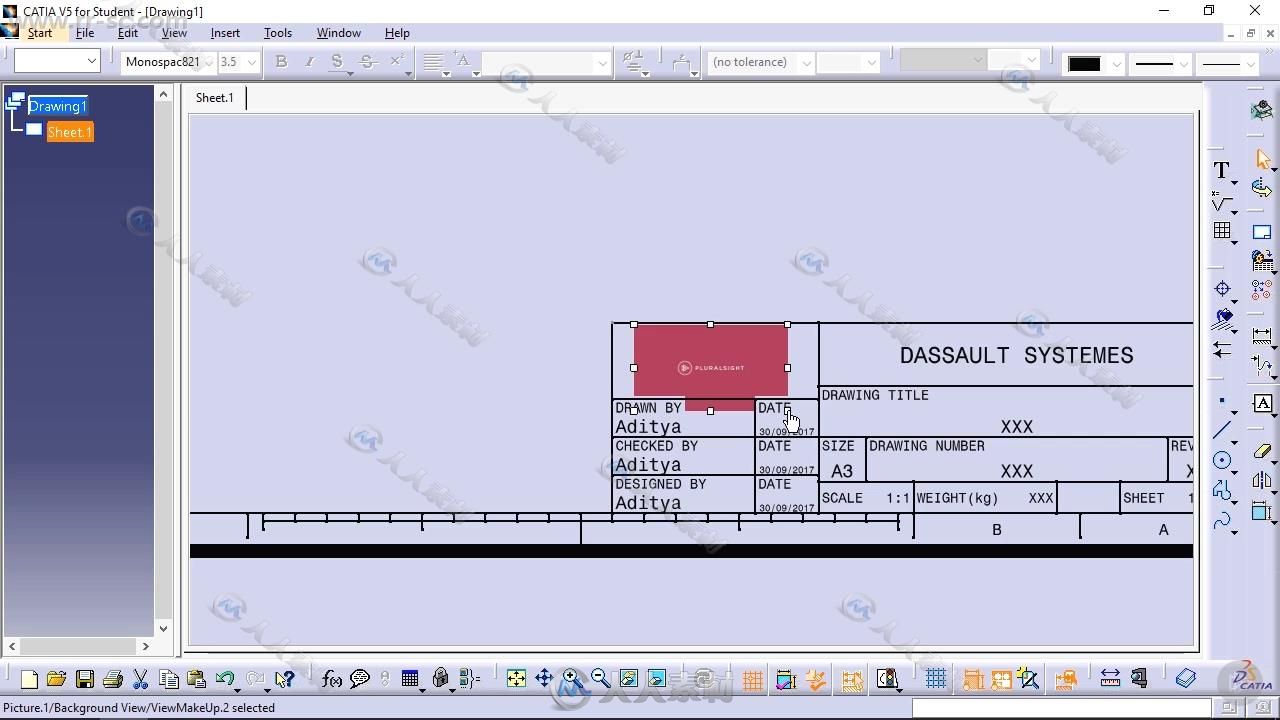This screenshot has width=1280, height=720.
Task: Toggle the sketcher grid display
Action: coord(936,679)
